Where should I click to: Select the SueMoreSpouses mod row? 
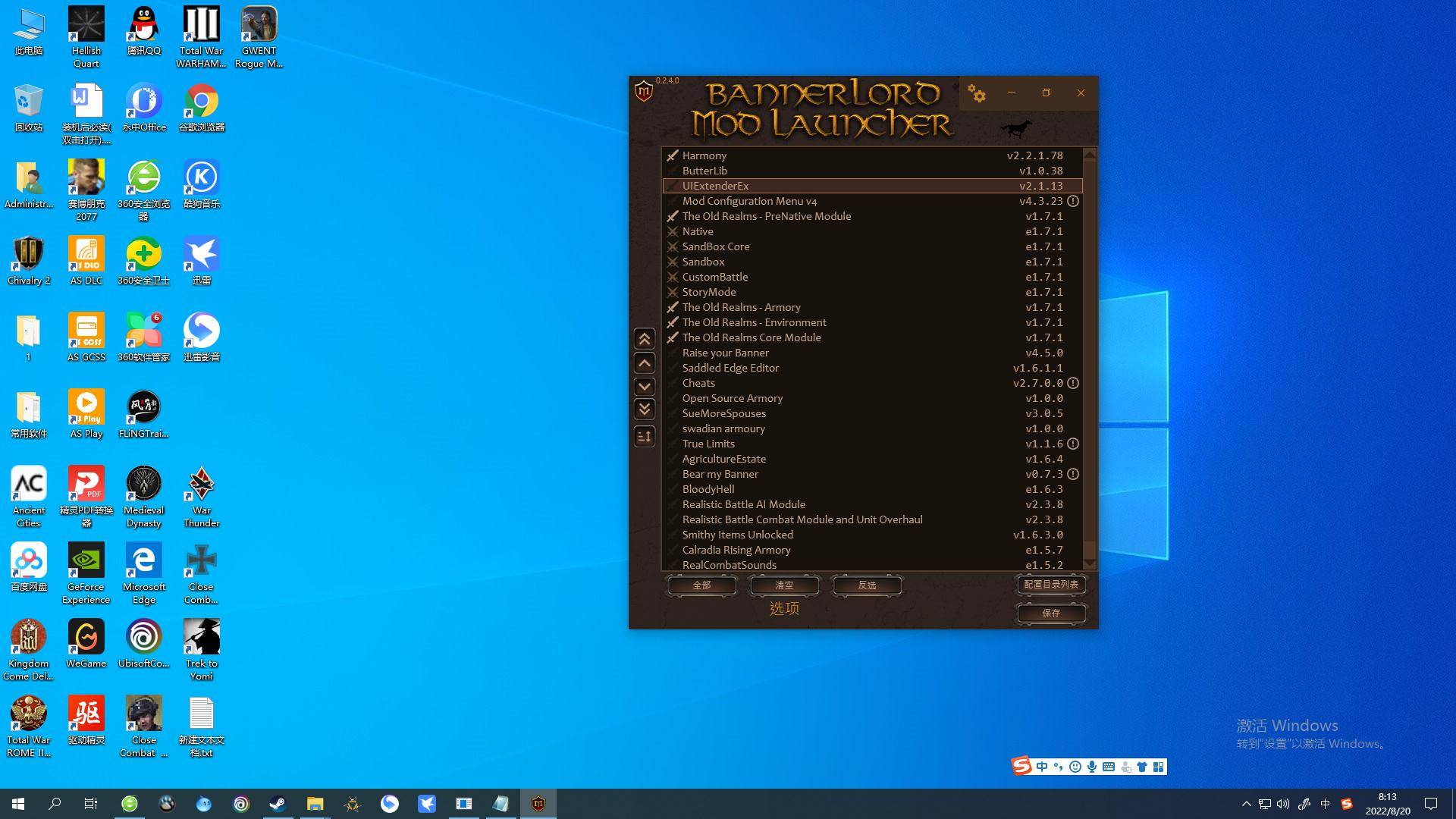pyautogui.click(x=872, y=413)
